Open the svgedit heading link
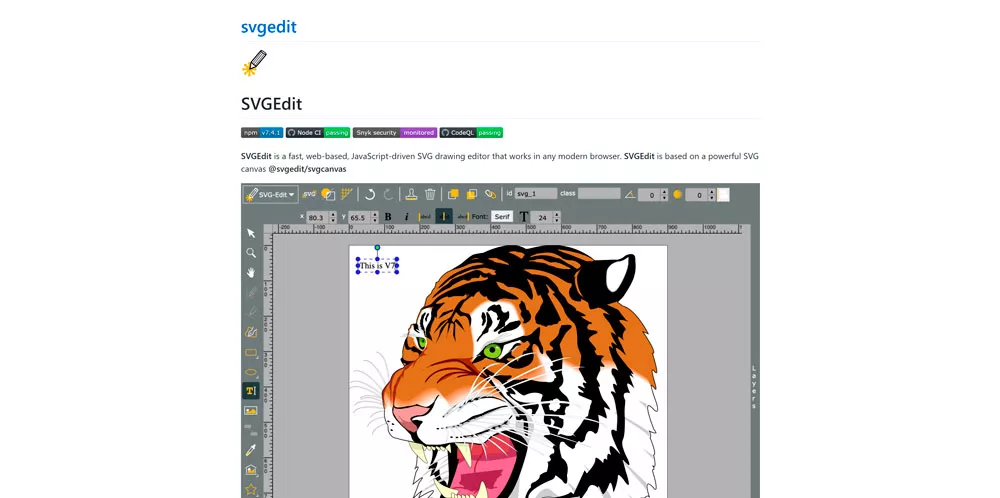The image size is (1000, 498). [x=268, y=27]
